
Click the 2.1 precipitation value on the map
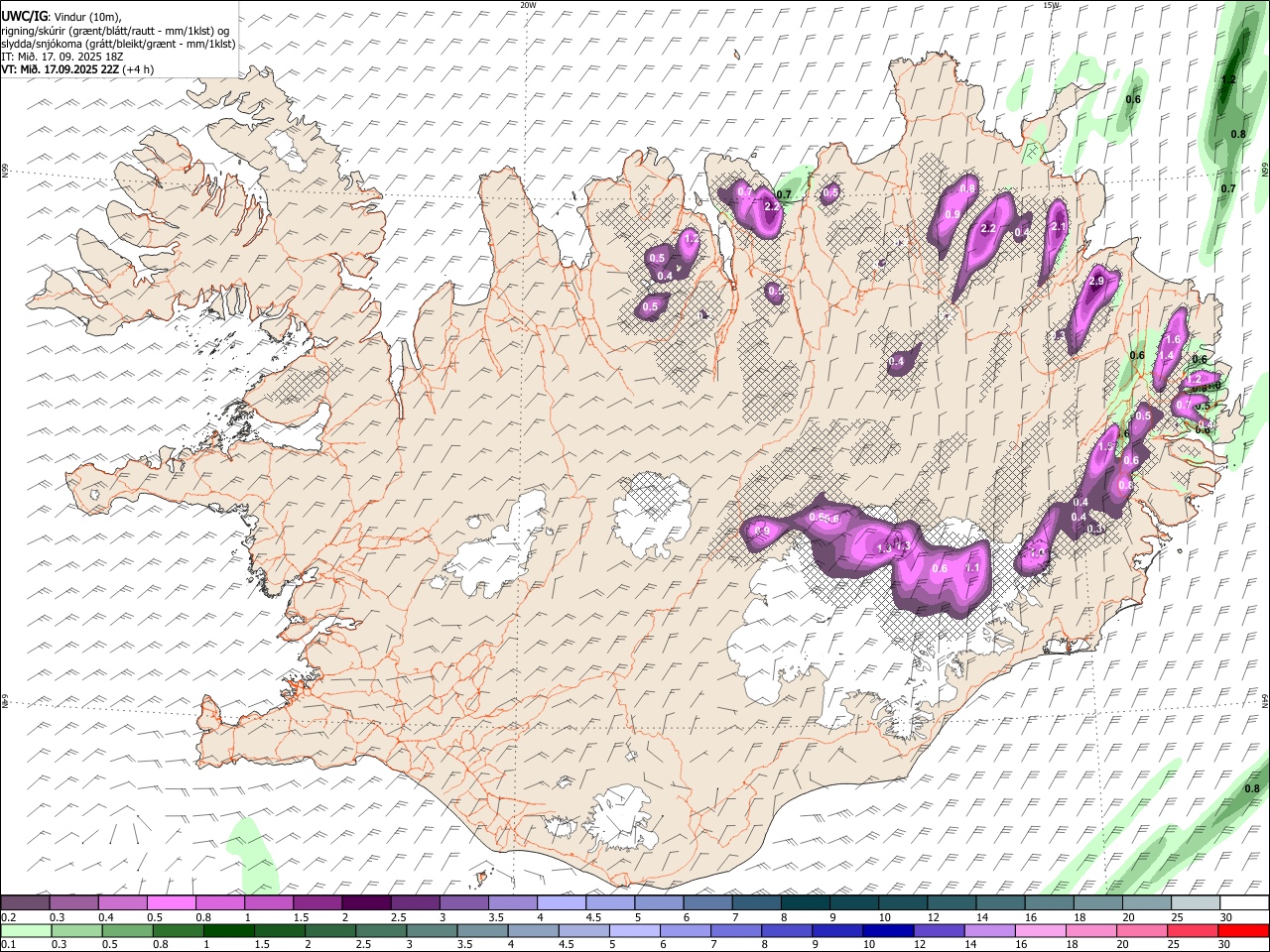(1058, 227)
